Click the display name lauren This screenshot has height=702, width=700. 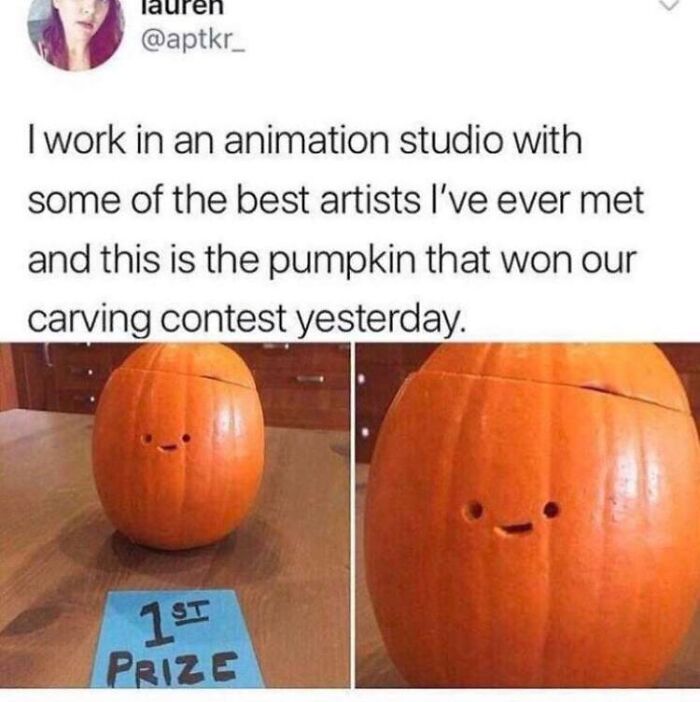[x=182, y=8]
